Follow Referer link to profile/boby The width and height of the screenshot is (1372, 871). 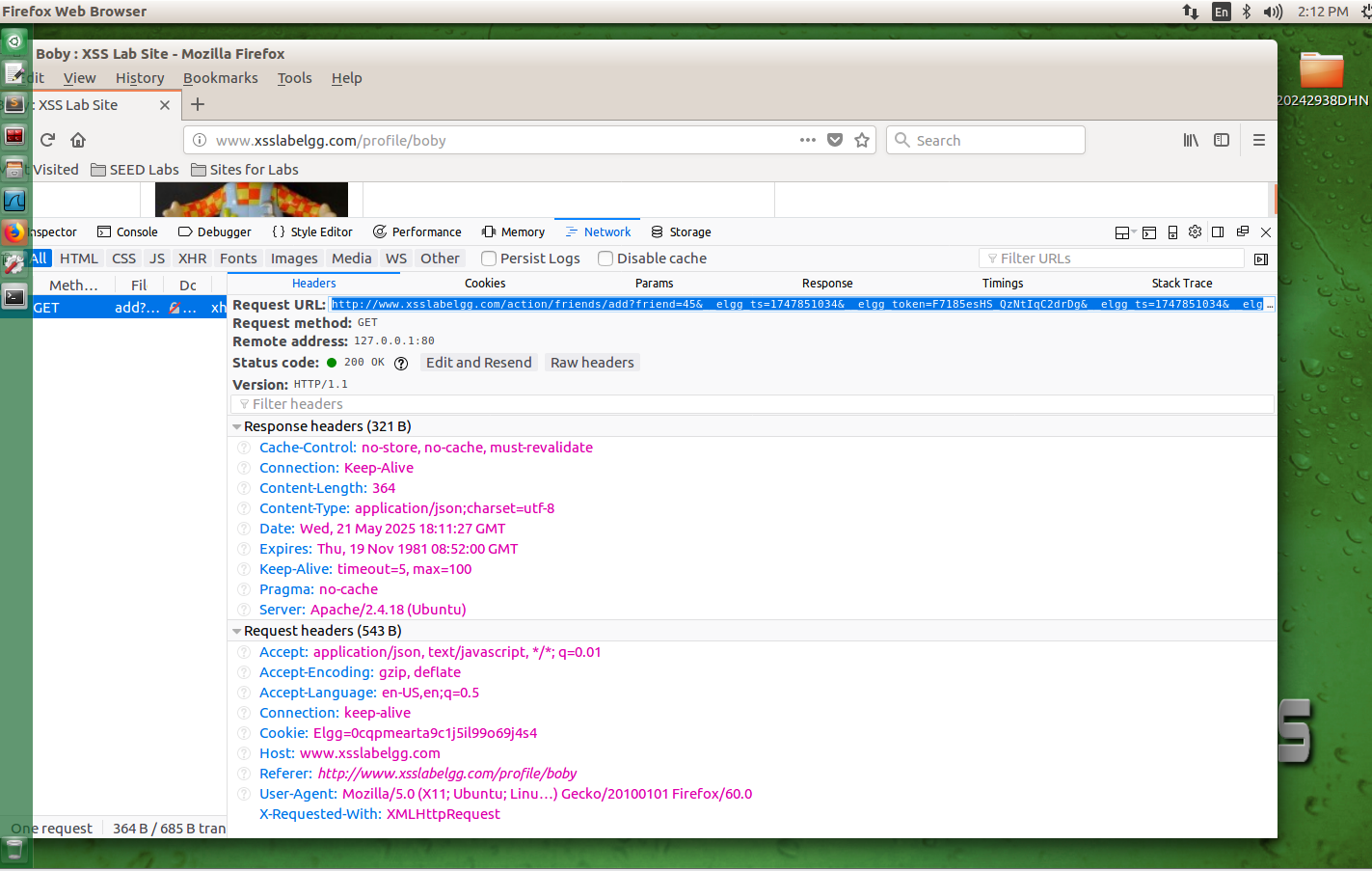pyautogui.click(x=447, y=774)
